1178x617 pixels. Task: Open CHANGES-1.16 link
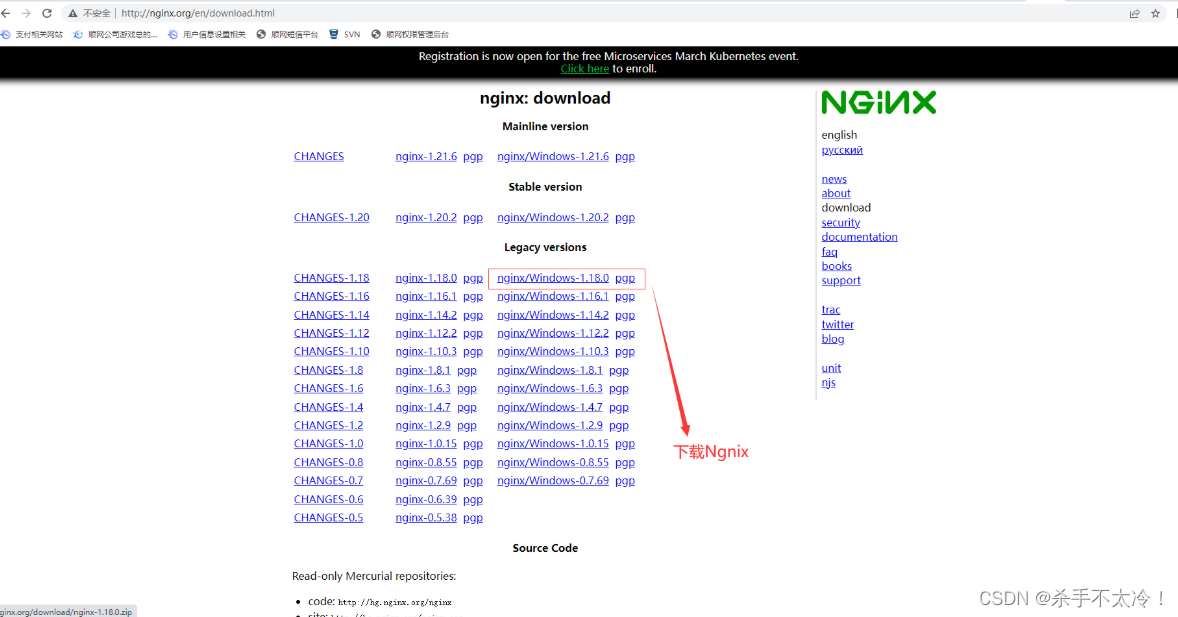(x=331, y=296)
